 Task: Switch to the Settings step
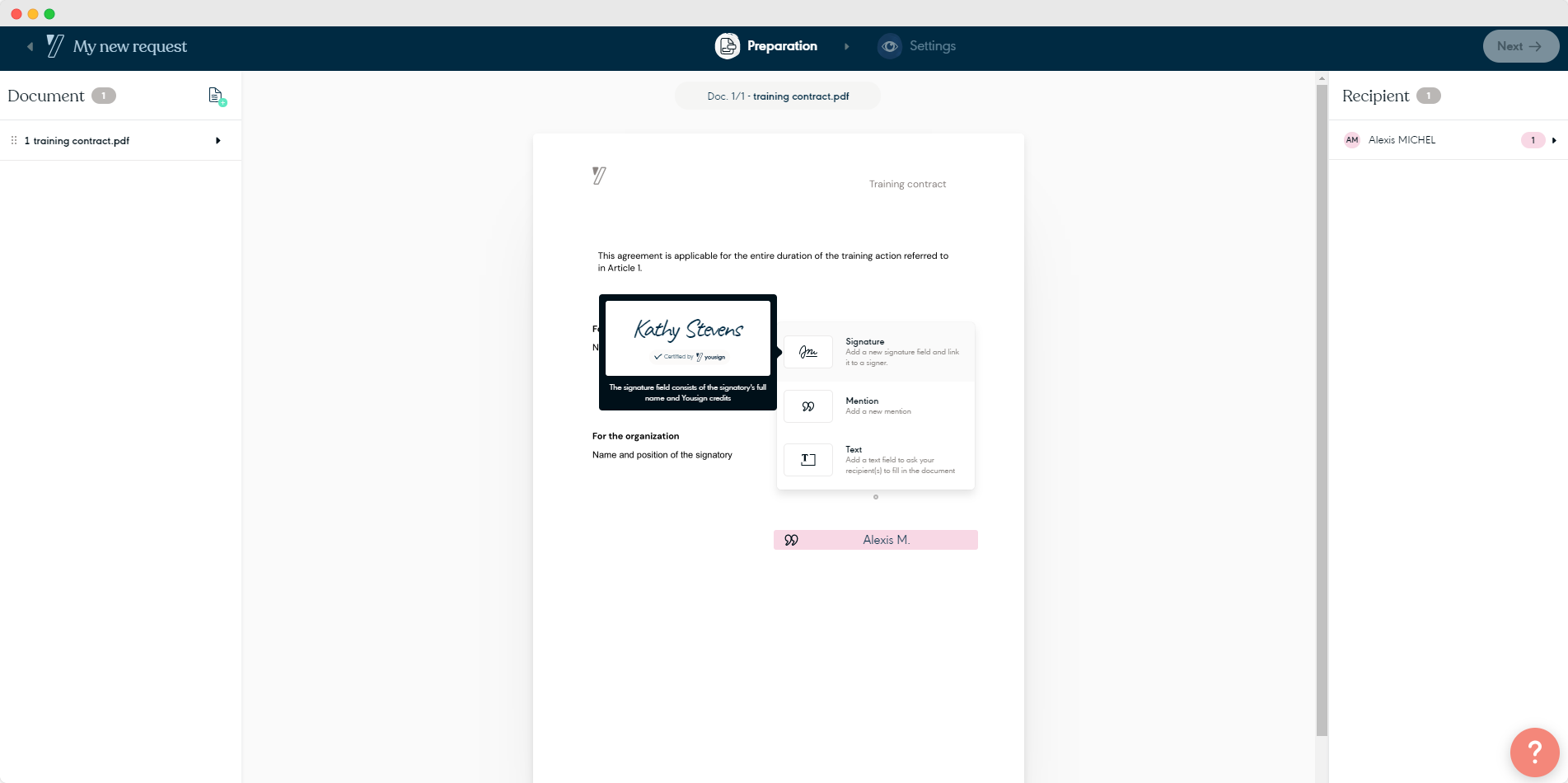[x=932, y=46]
